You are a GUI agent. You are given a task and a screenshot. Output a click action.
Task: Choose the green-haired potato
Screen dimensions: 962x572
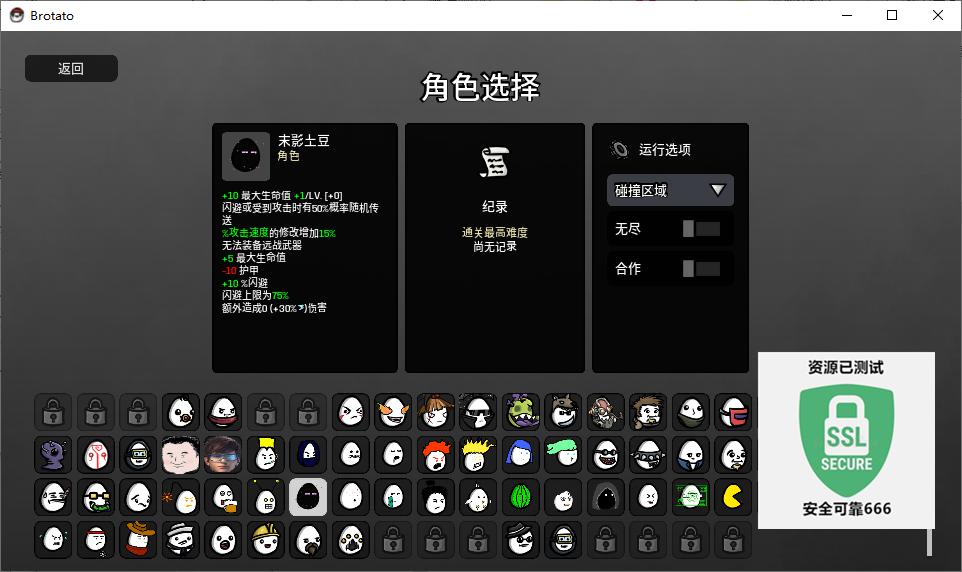563,455
